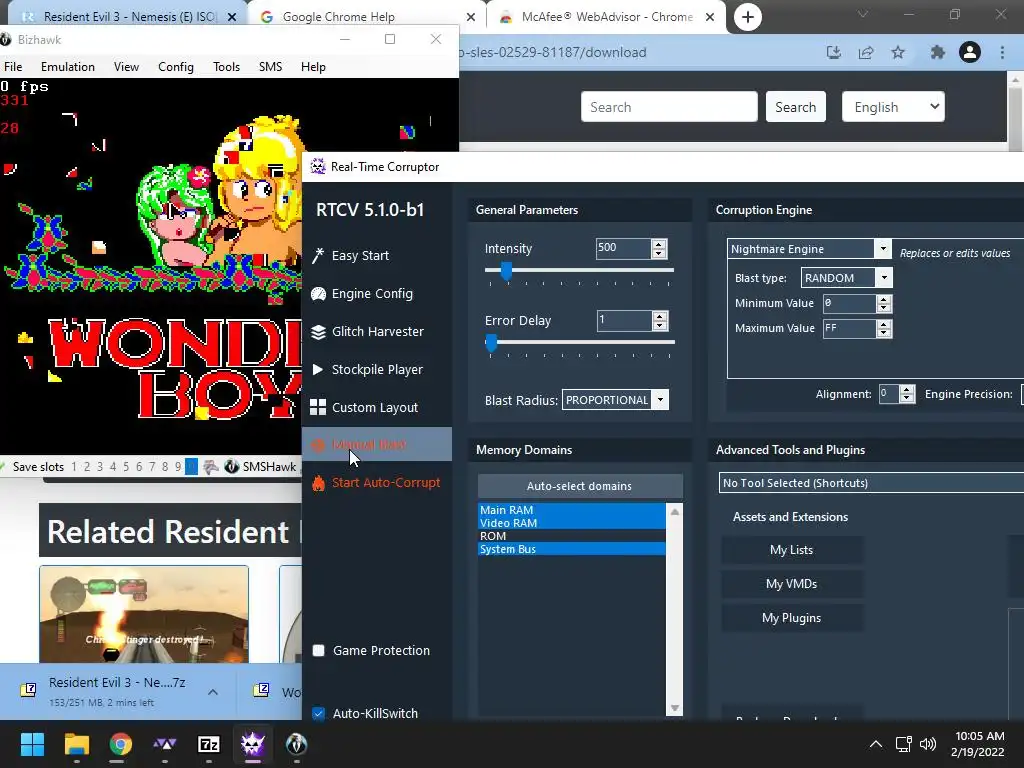Adjust the Intensity slider handle
The image size is (1024, 768).
506,270
